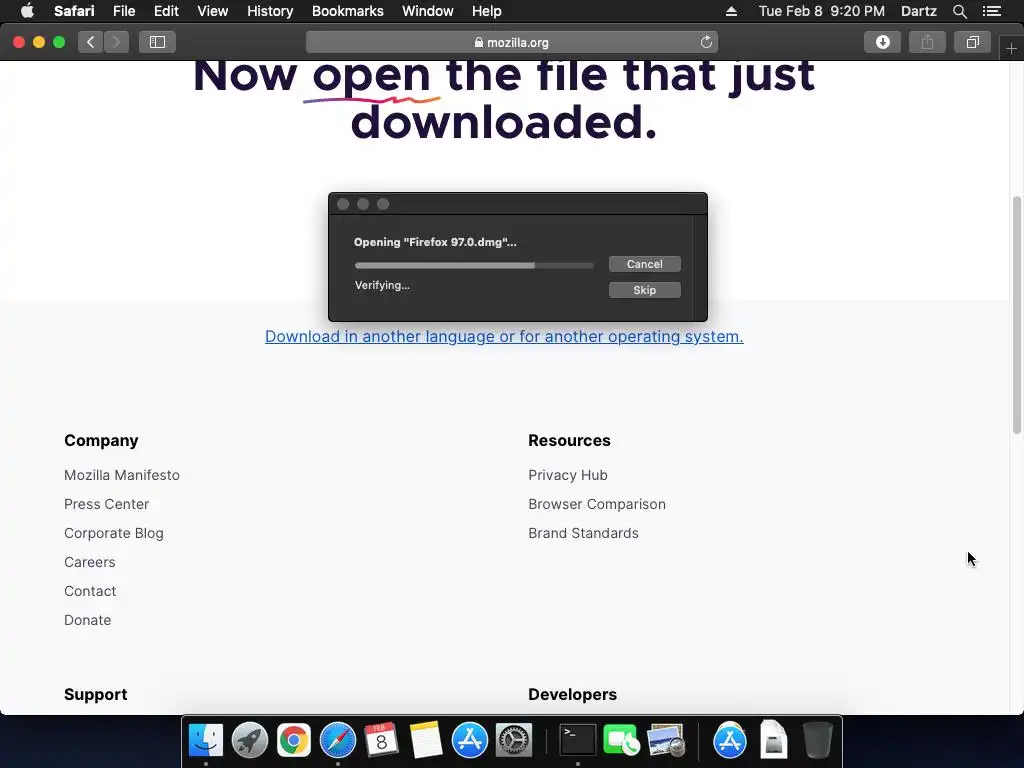This screenshot has width=1024, height=768.
Task: Show the tab overview in Safari
Action: [972, 42]
